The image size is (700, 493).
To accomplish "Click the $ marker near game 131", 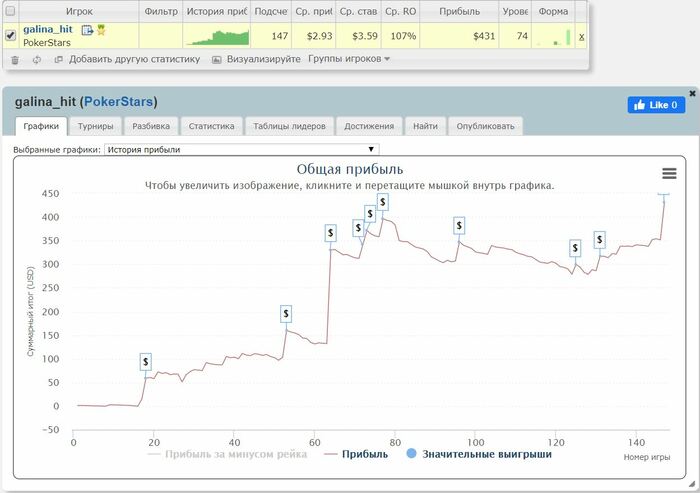I will click(x=600, y=240).
